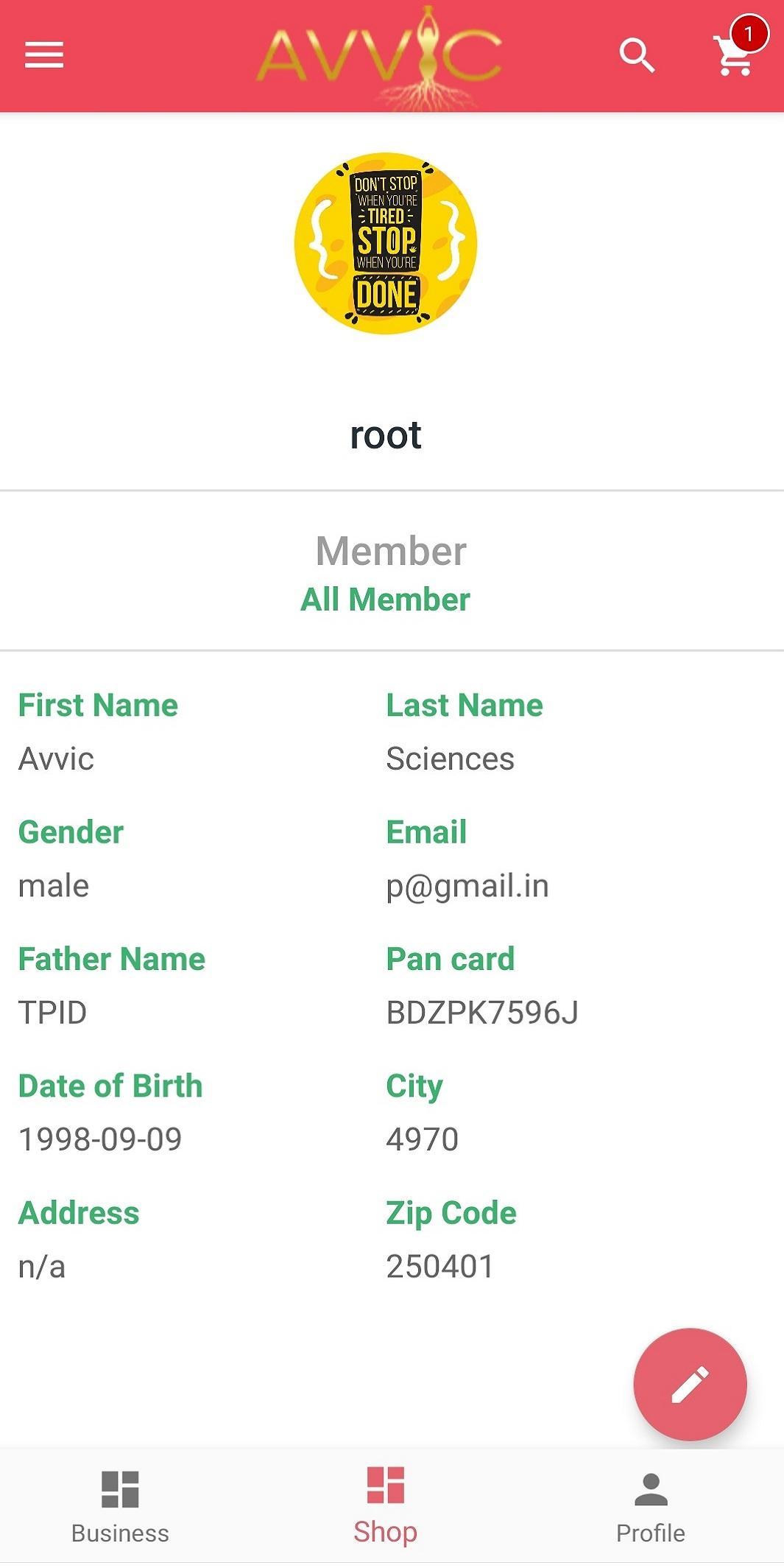Tap the red cart badge count
Screen dimensions: 784x1568
[x=749, y=33]
